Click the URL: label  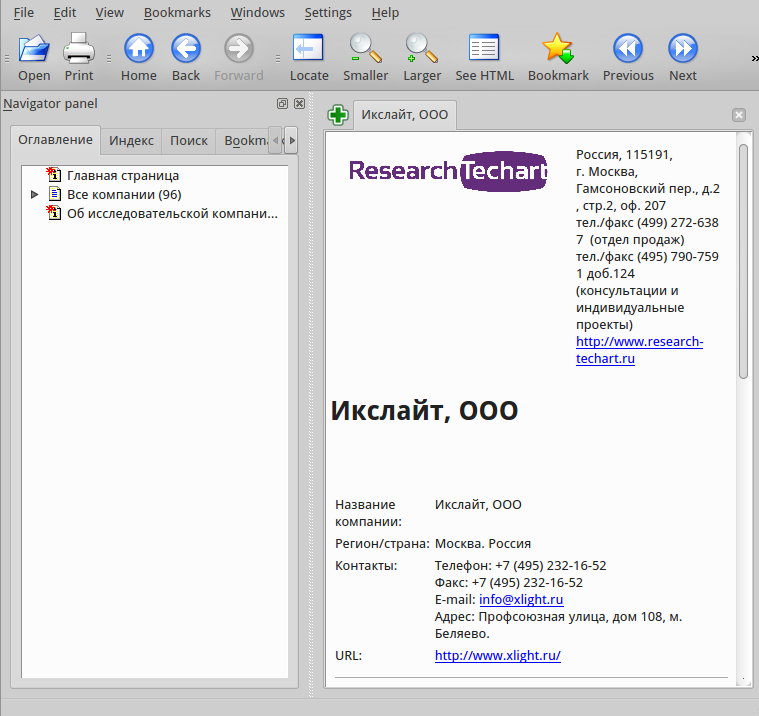click(349, 655)
